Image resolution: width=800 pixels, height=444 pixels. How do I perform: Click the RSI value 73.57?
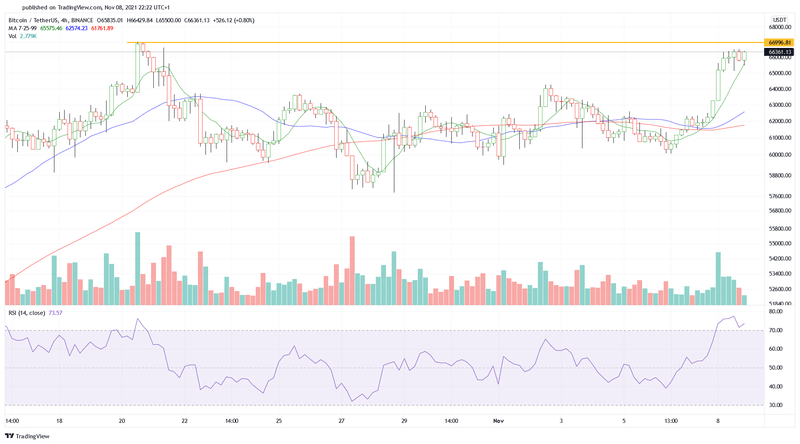click(x=55, y=313)
